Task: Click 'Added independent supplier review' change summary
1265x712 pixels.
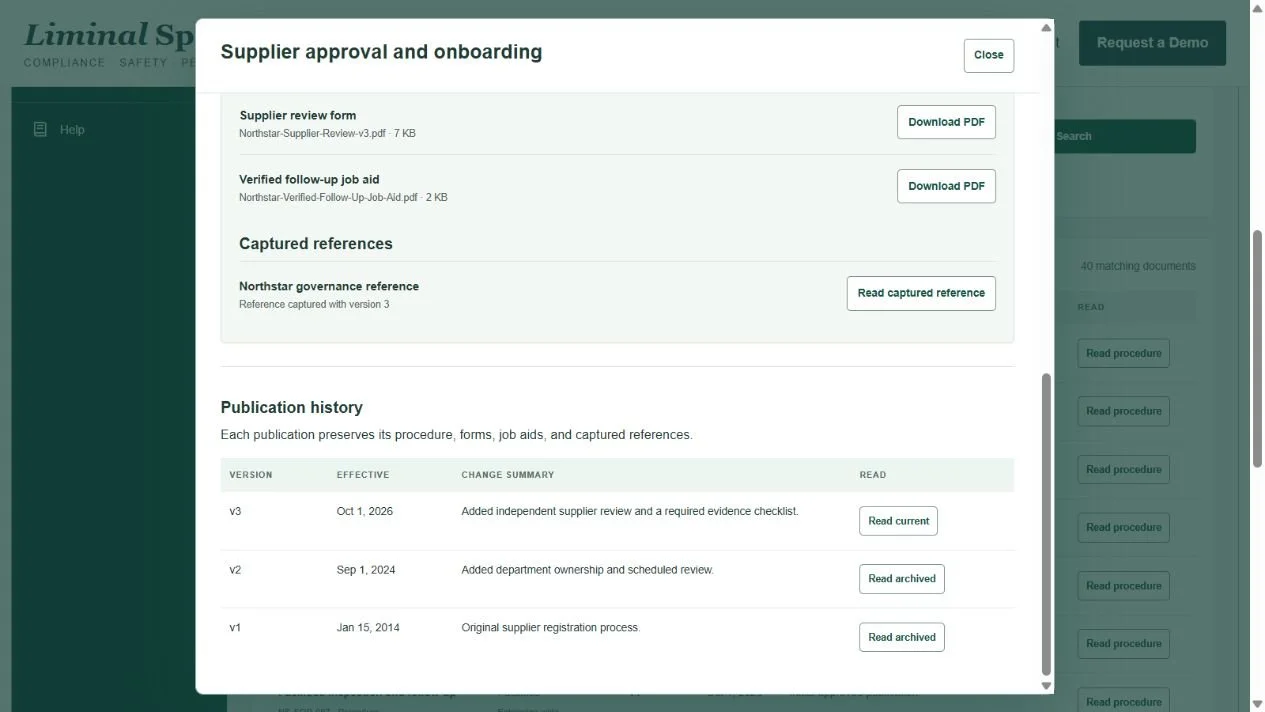Action: tap(630, 511)
